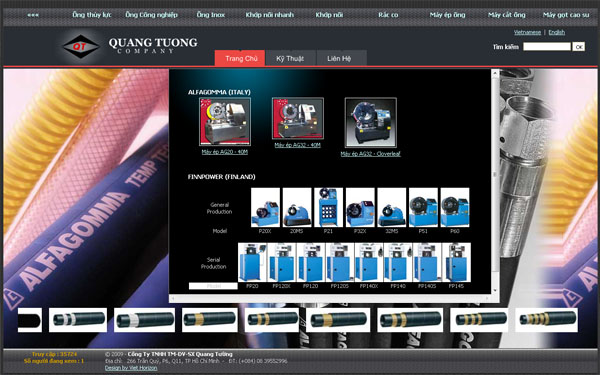Open the Liên Hệ tab
600x375 pixels.
pos(339,58)
